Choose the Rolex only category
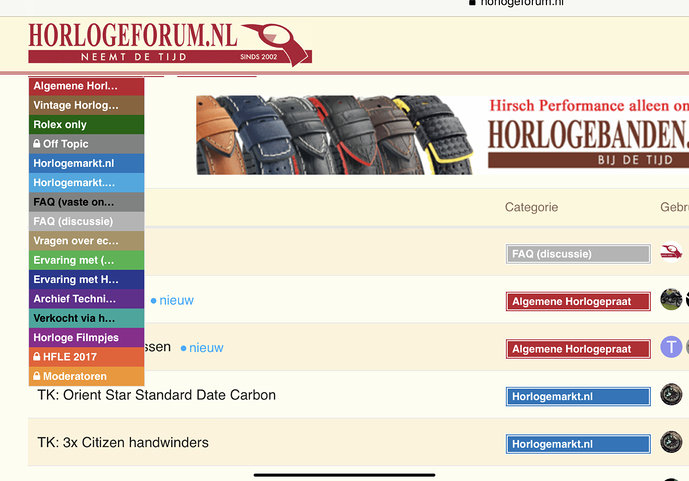 86,125
